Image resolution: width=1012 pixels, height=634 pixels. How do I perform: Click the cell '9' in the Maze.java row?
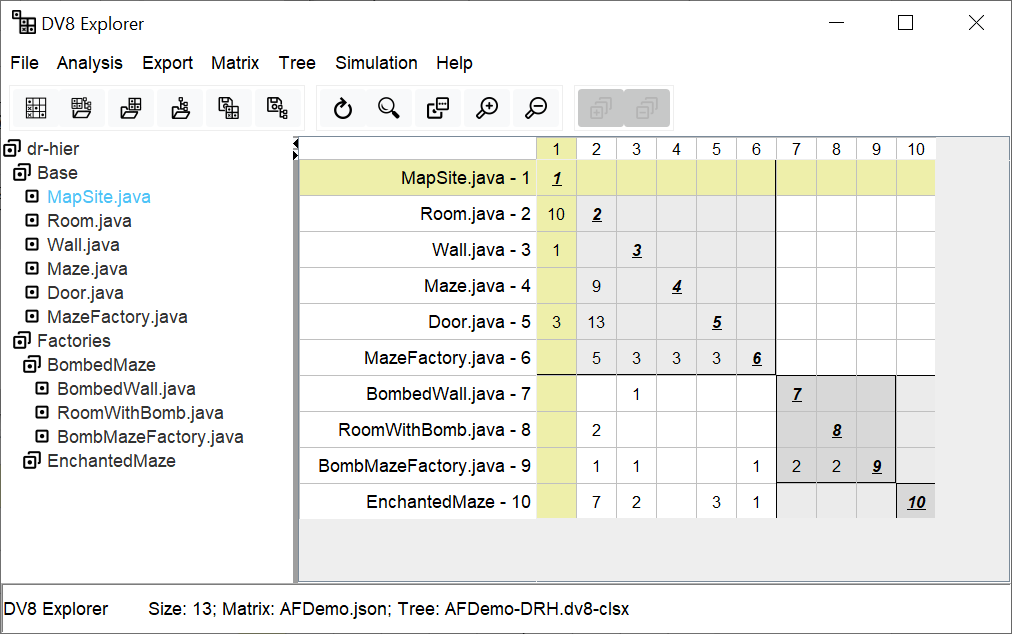click(x=596, y=286)
